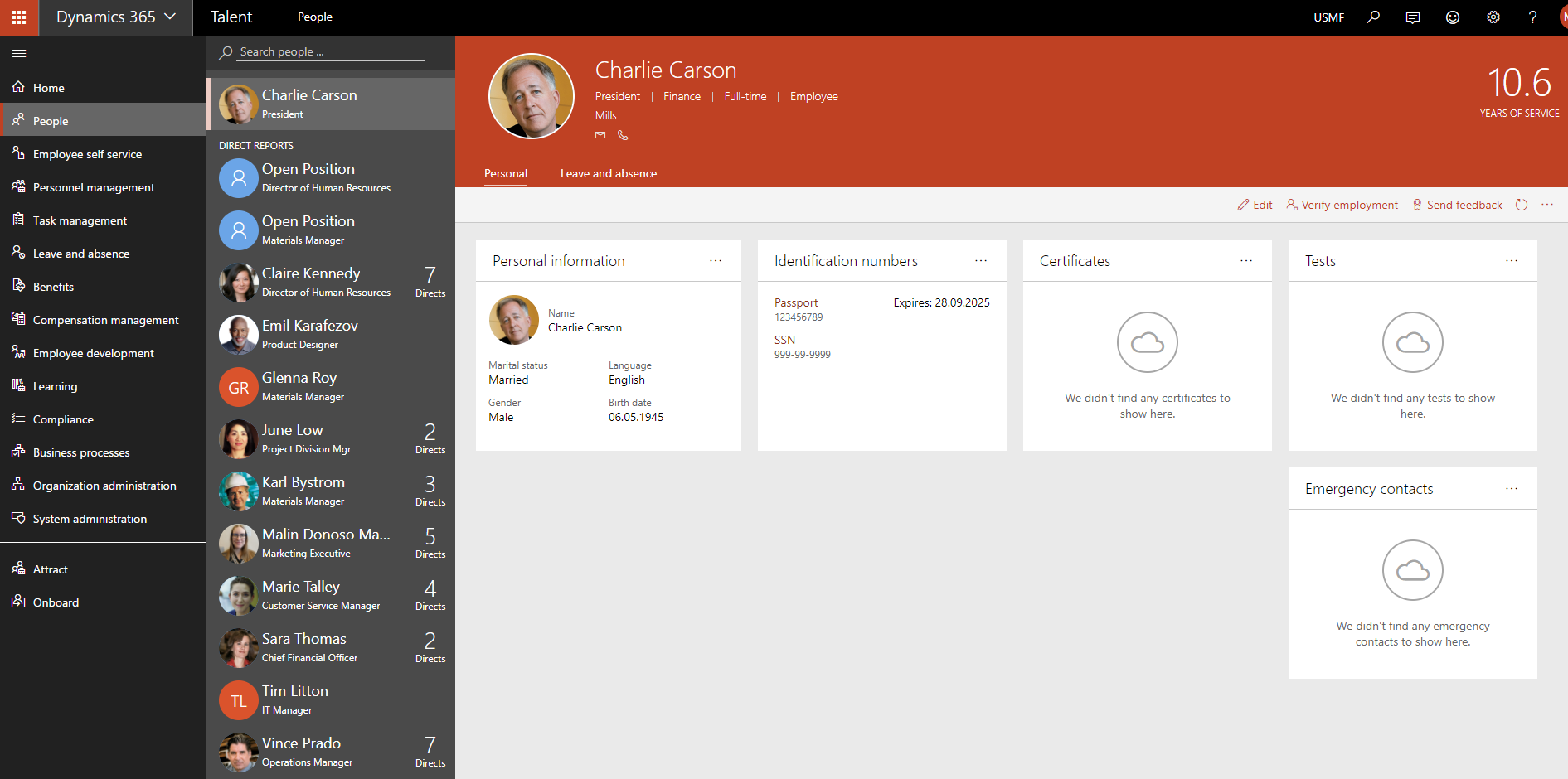
Task: Open Certificates card options menu
Action: pos(1246,261)
